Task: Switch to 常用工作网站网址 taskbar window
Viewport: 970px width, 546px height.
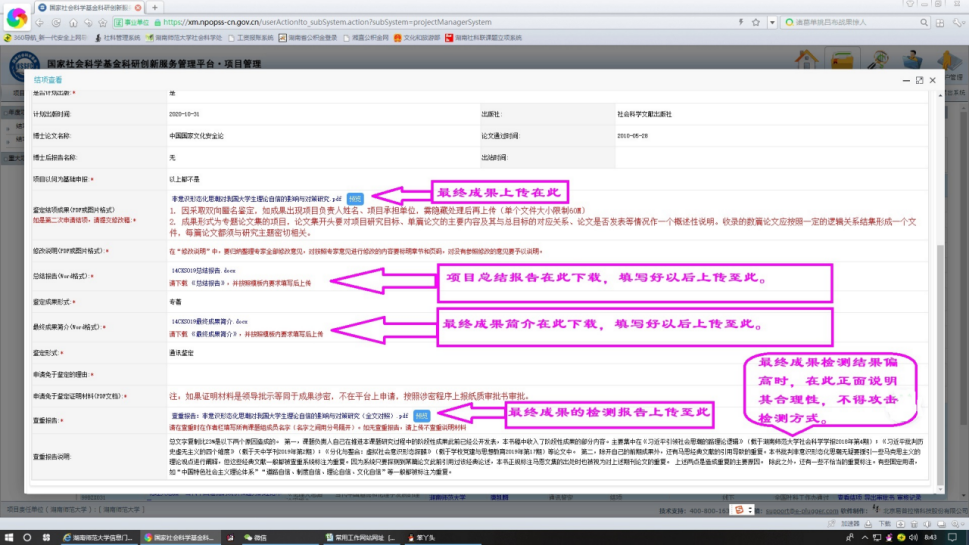Action: 361,538
